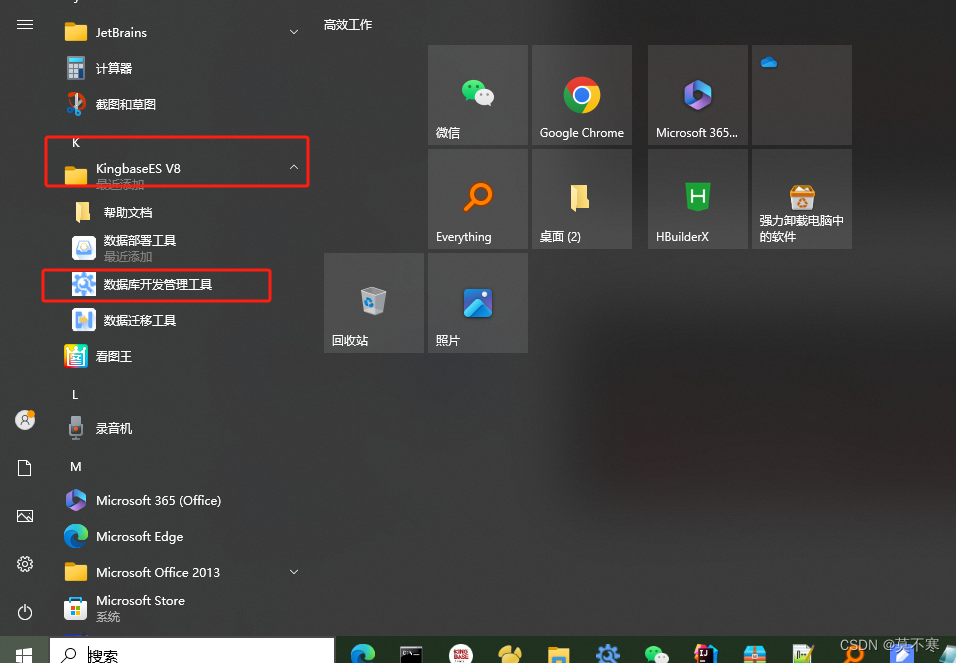Expand the Start menu hamburger button
Viewport: 956px width, 663px height.
pyautogui.click(x=25, y=24)
